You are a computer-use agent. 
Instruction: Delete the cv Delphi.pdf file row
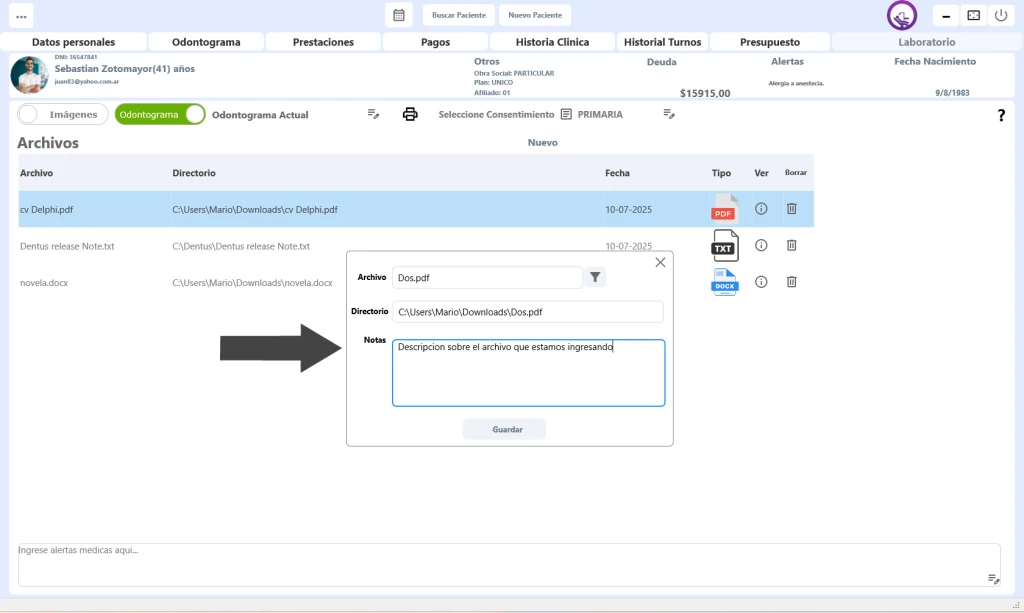click(x=791, y=209)
